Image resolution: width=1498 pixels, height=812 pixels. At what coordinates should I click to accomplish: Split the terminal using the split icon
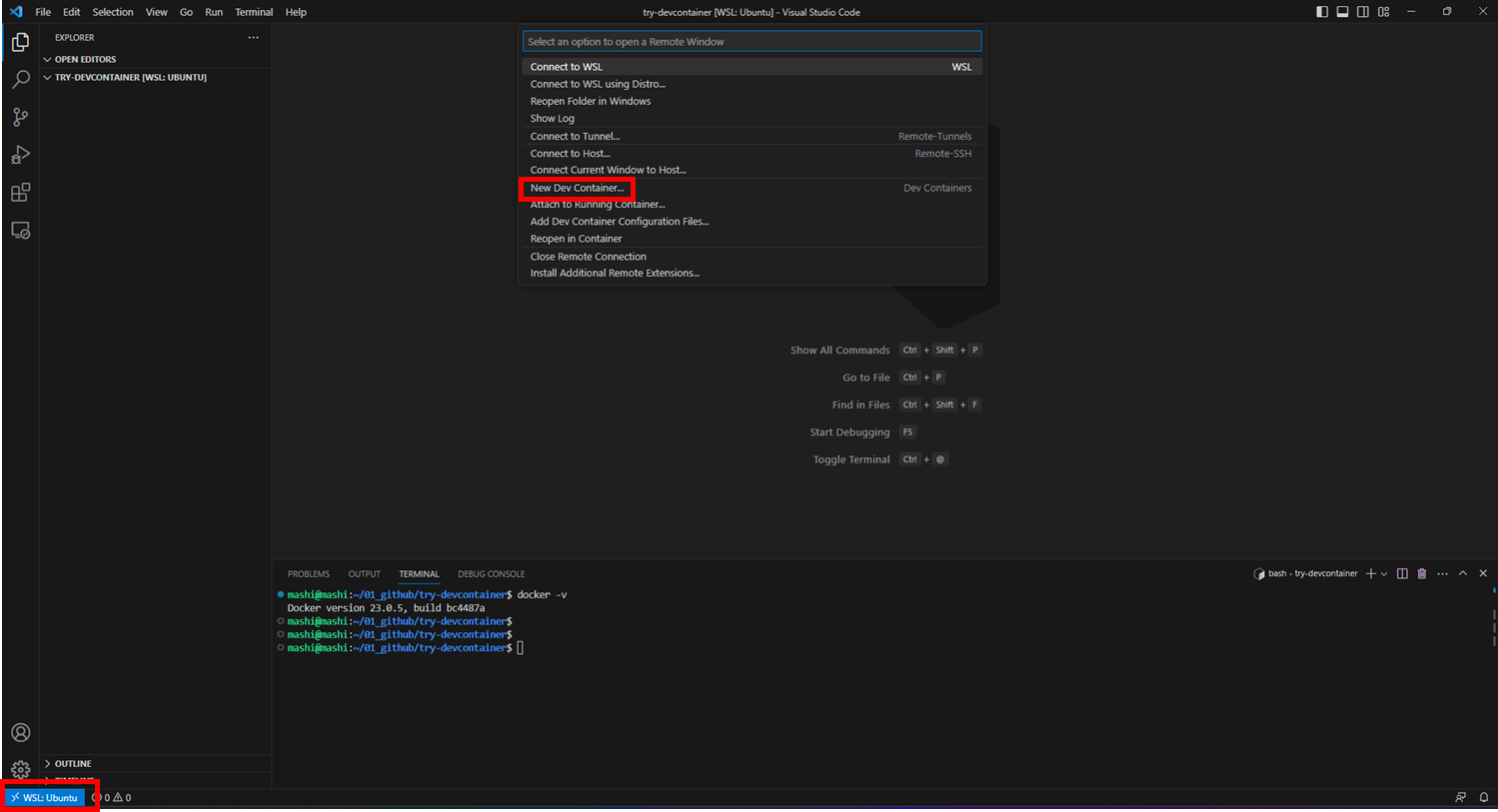click(1403, 573)
